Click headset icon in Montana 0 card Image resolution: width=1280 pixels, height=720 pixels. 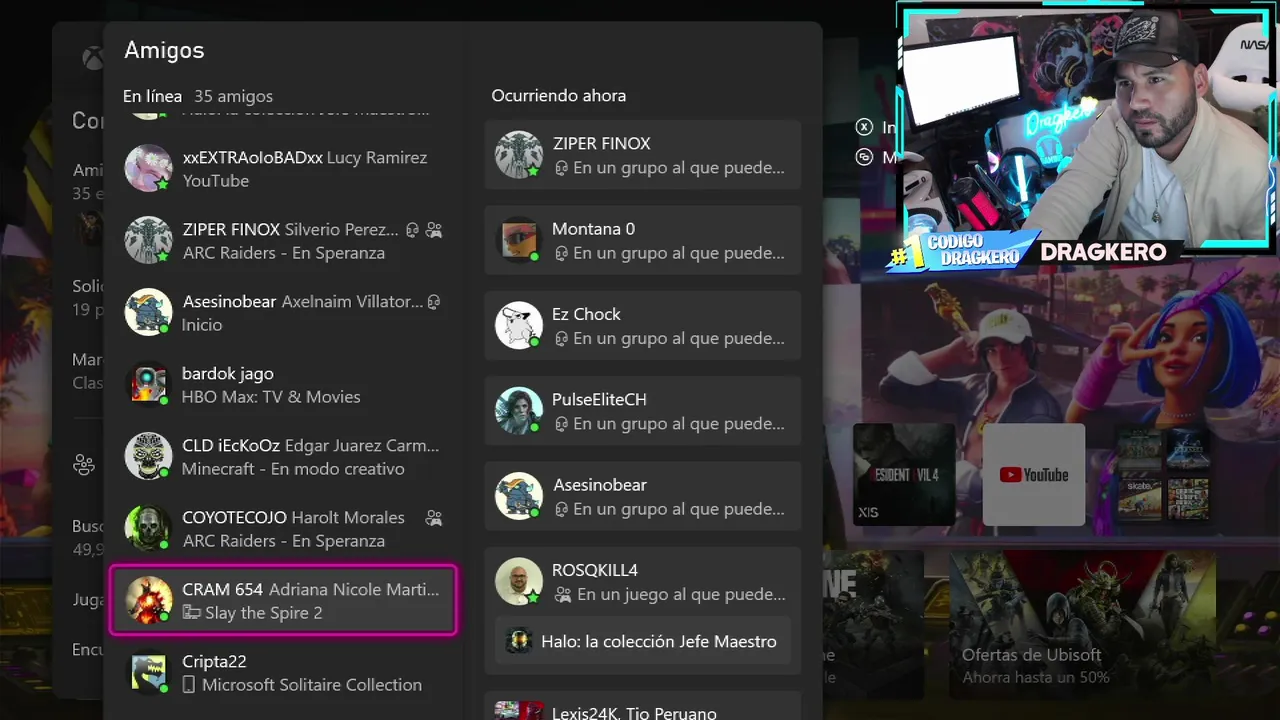point(561,253)
